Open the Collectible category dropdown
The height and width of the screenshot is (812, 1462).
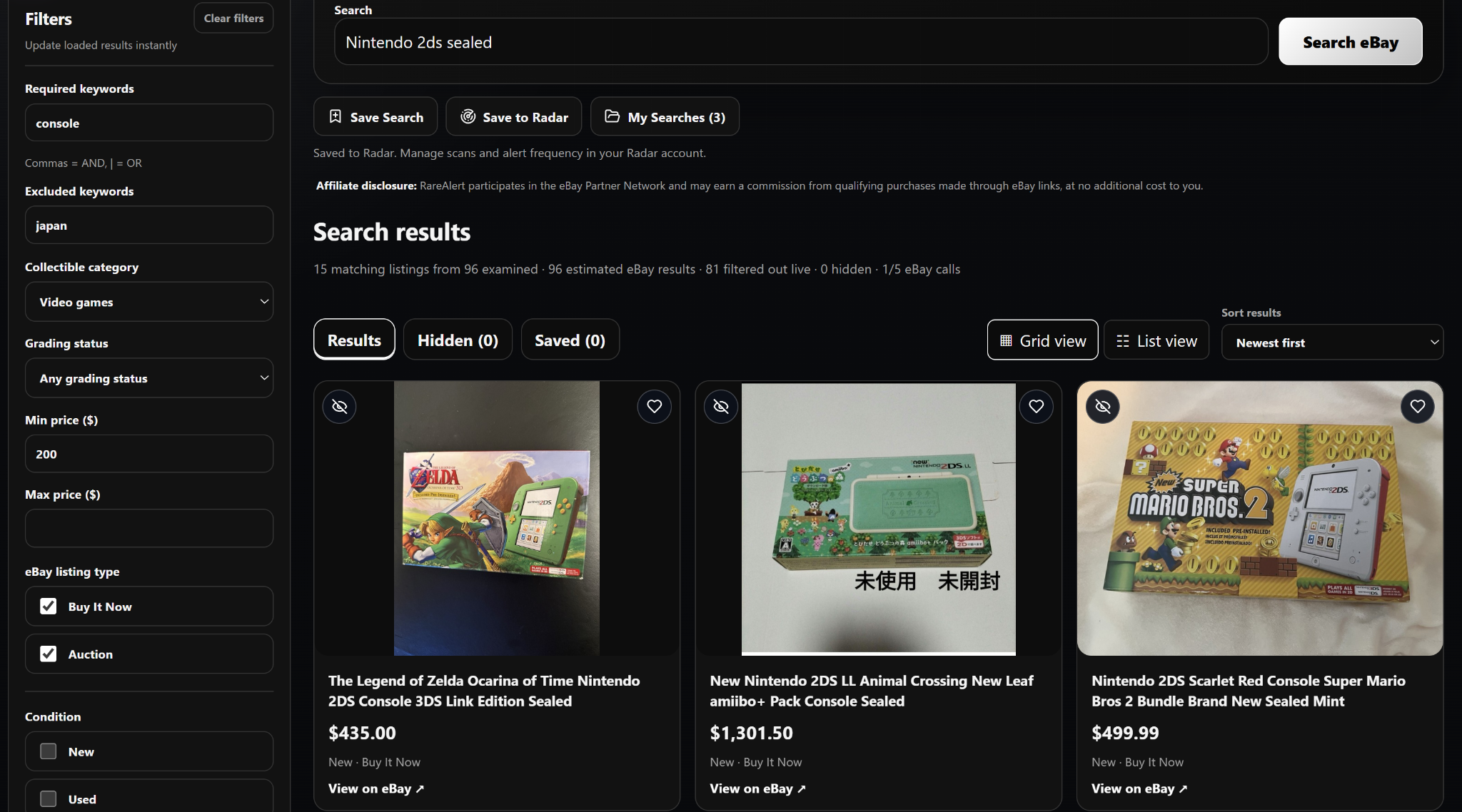[149, 302]
